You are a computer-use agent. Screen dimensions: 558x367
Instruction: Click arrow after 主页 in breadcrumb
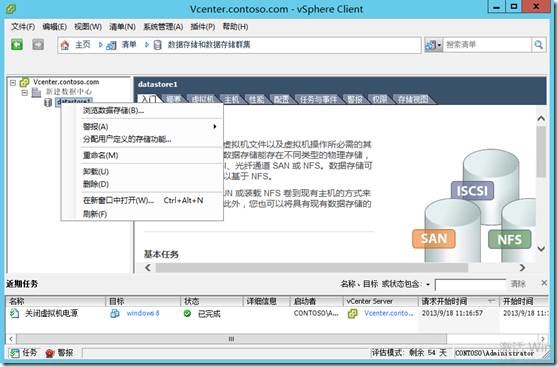(101, 45)
